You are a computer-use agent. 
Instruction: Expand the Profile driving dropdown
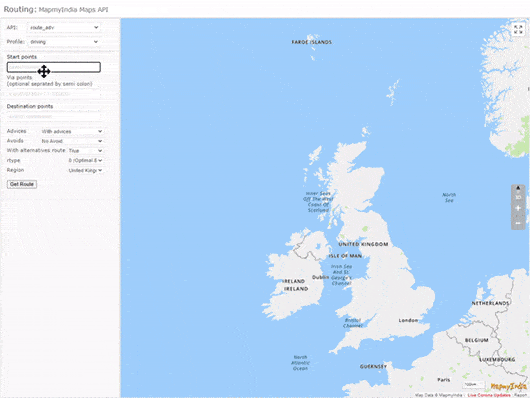tap(64, 42)
